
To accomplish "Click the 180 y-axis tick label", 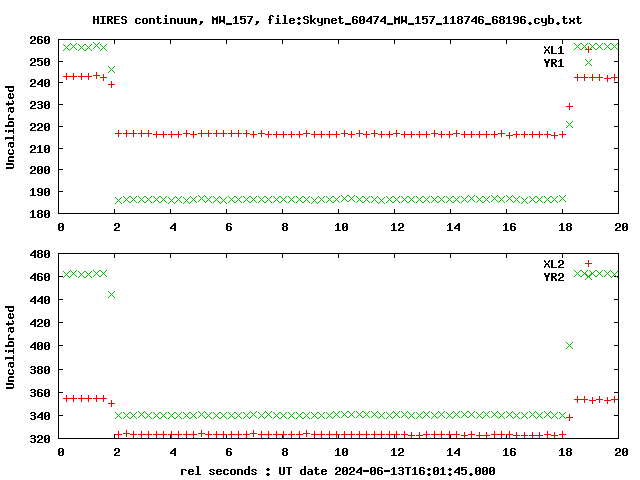I will click(x=40, y=213).
